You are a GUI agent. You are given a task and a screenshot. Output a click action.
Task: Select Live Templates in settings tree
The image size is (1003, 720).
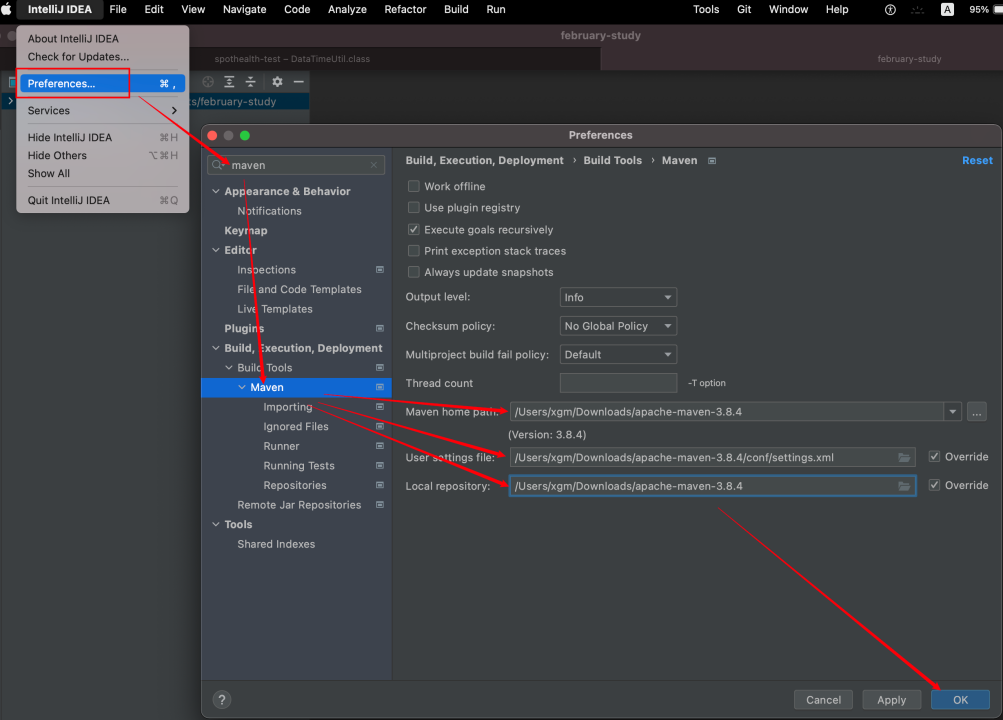coord(275,309)
